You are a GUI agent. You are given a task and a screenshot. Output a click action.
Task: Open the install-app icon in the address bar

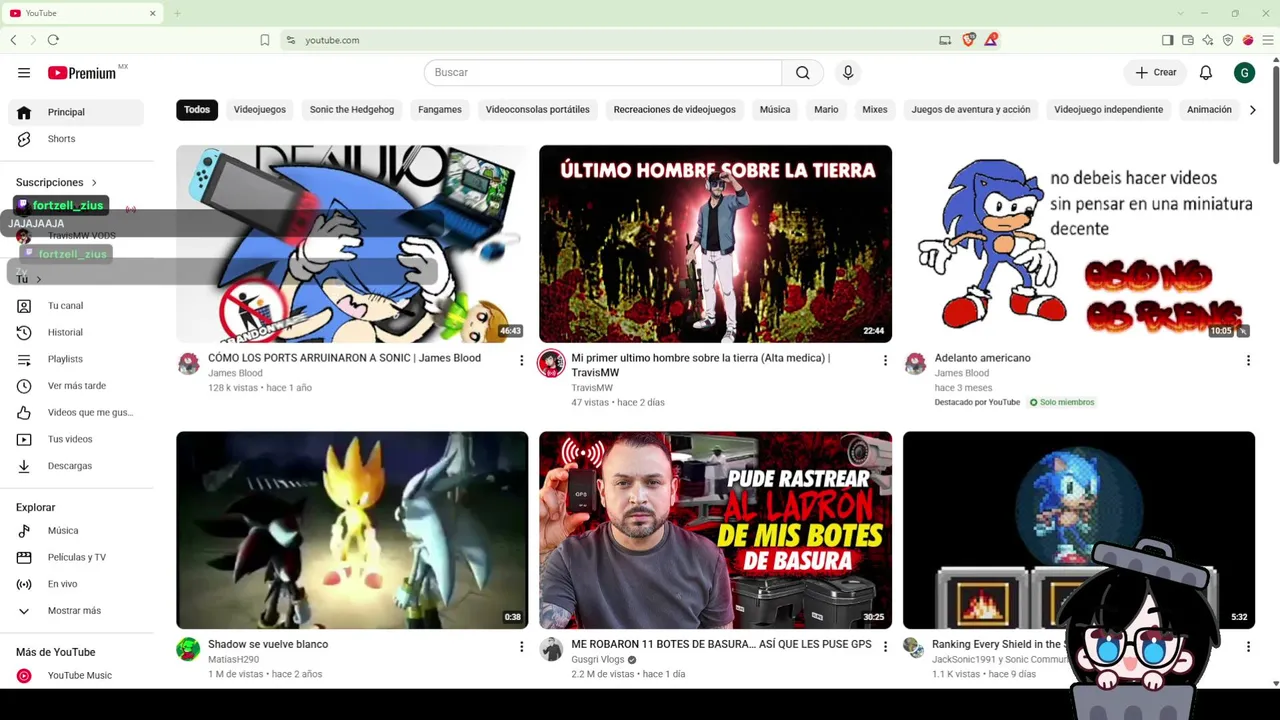click(945, 40)
